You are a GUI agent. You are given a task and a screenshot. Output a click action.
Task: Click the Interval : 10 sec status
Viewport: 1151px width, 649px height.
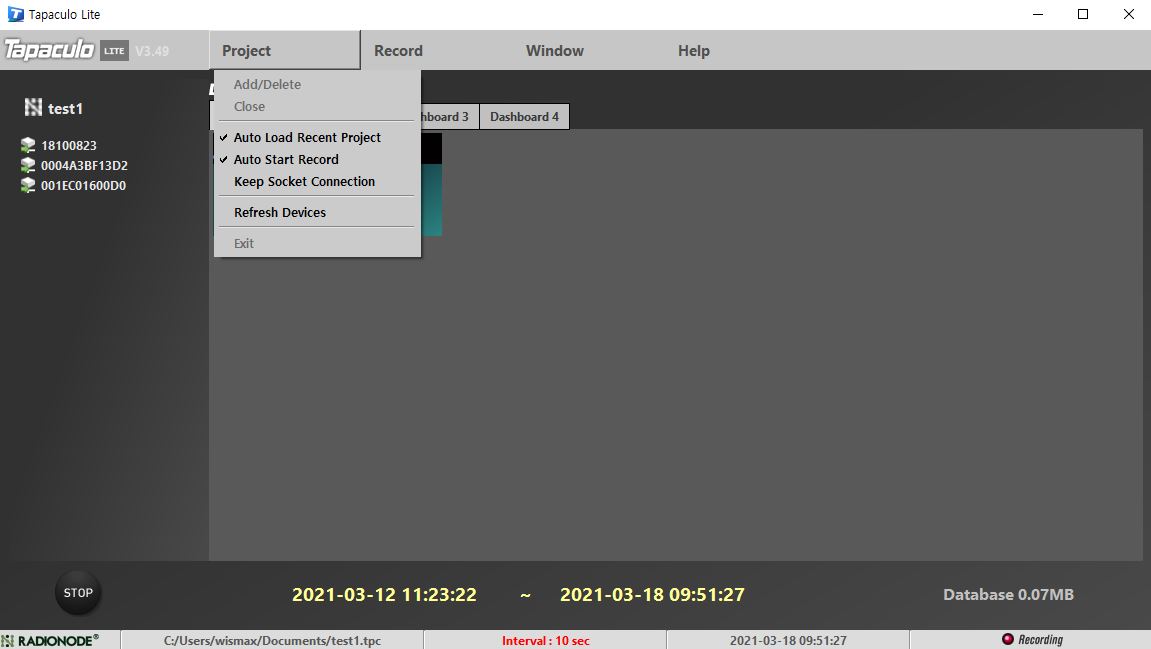545,640
